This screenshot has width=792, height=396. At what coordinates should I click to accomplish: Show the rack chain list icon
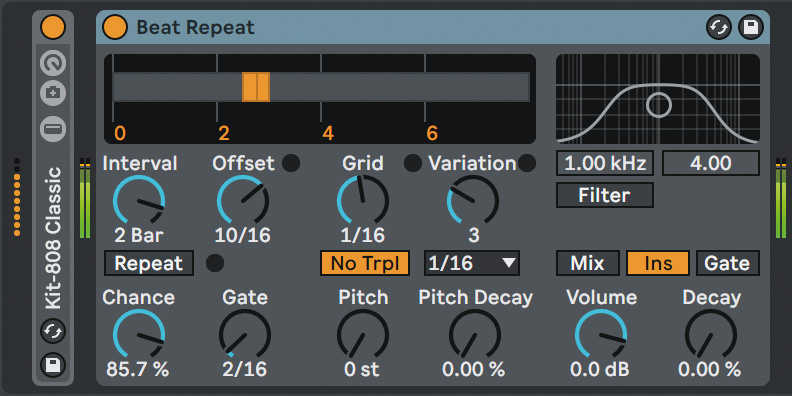[53, 93]
